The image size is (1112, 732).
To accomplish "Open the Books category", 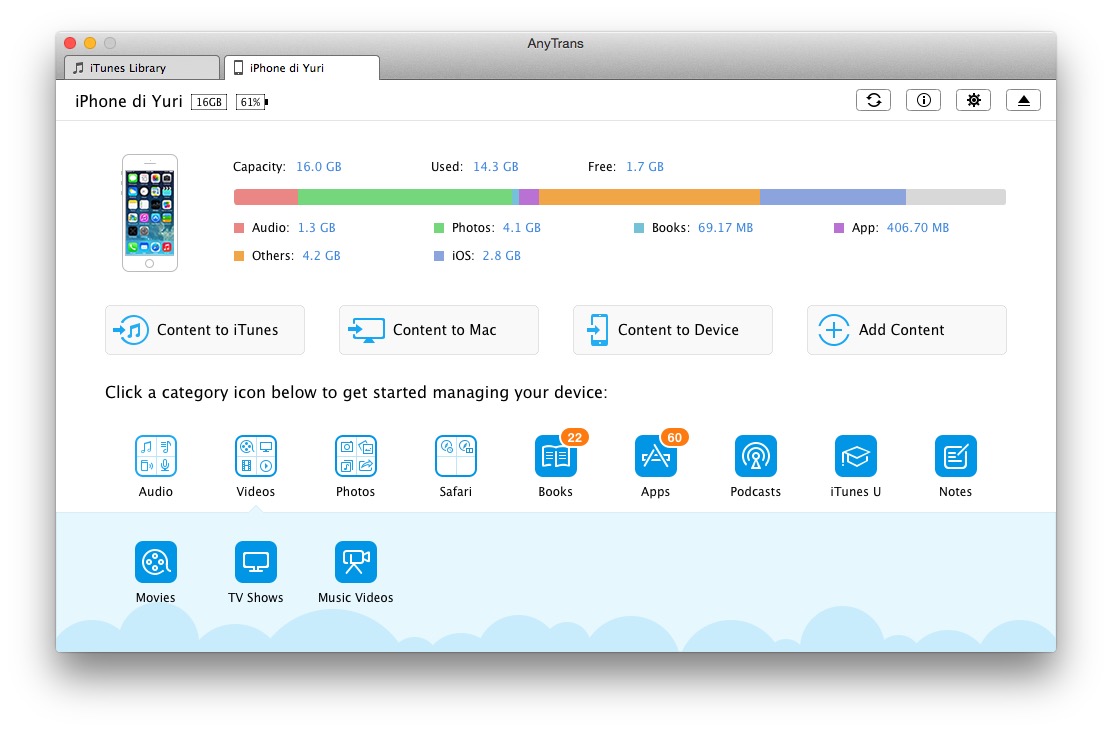I will coord(556,456).
